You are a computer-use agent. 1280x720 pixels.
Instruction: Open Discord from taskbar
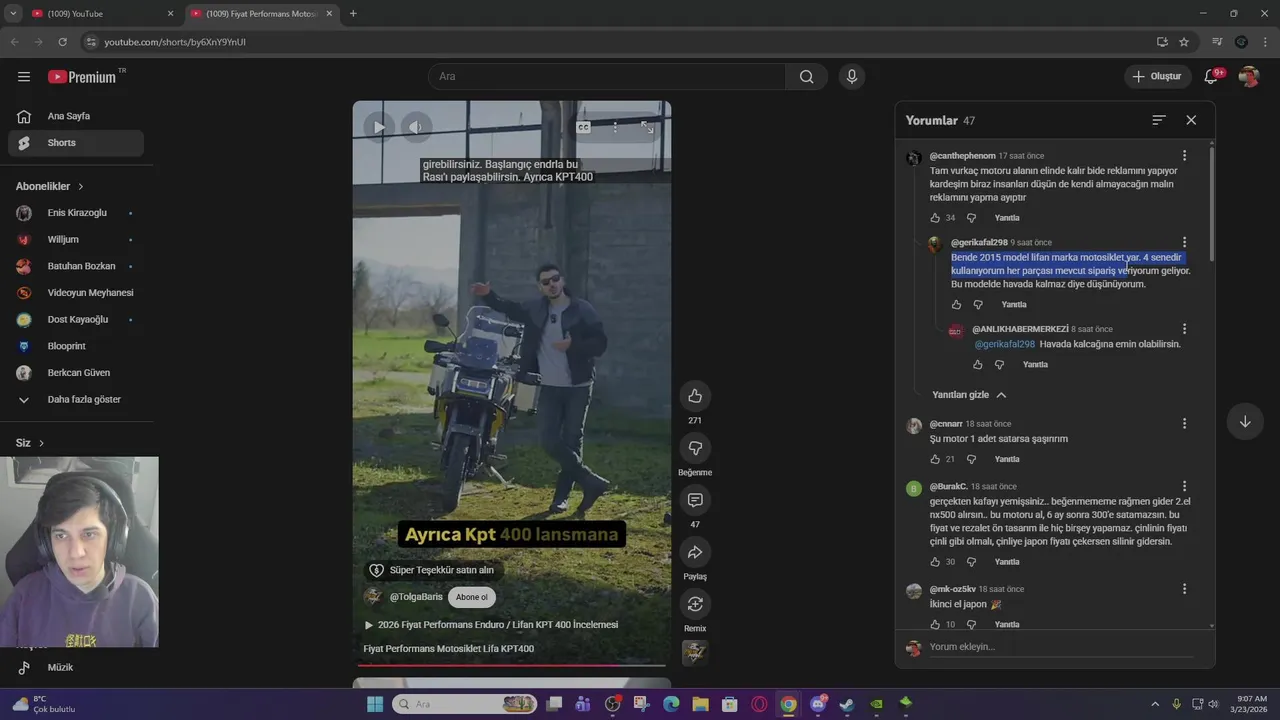pos(818,704)
